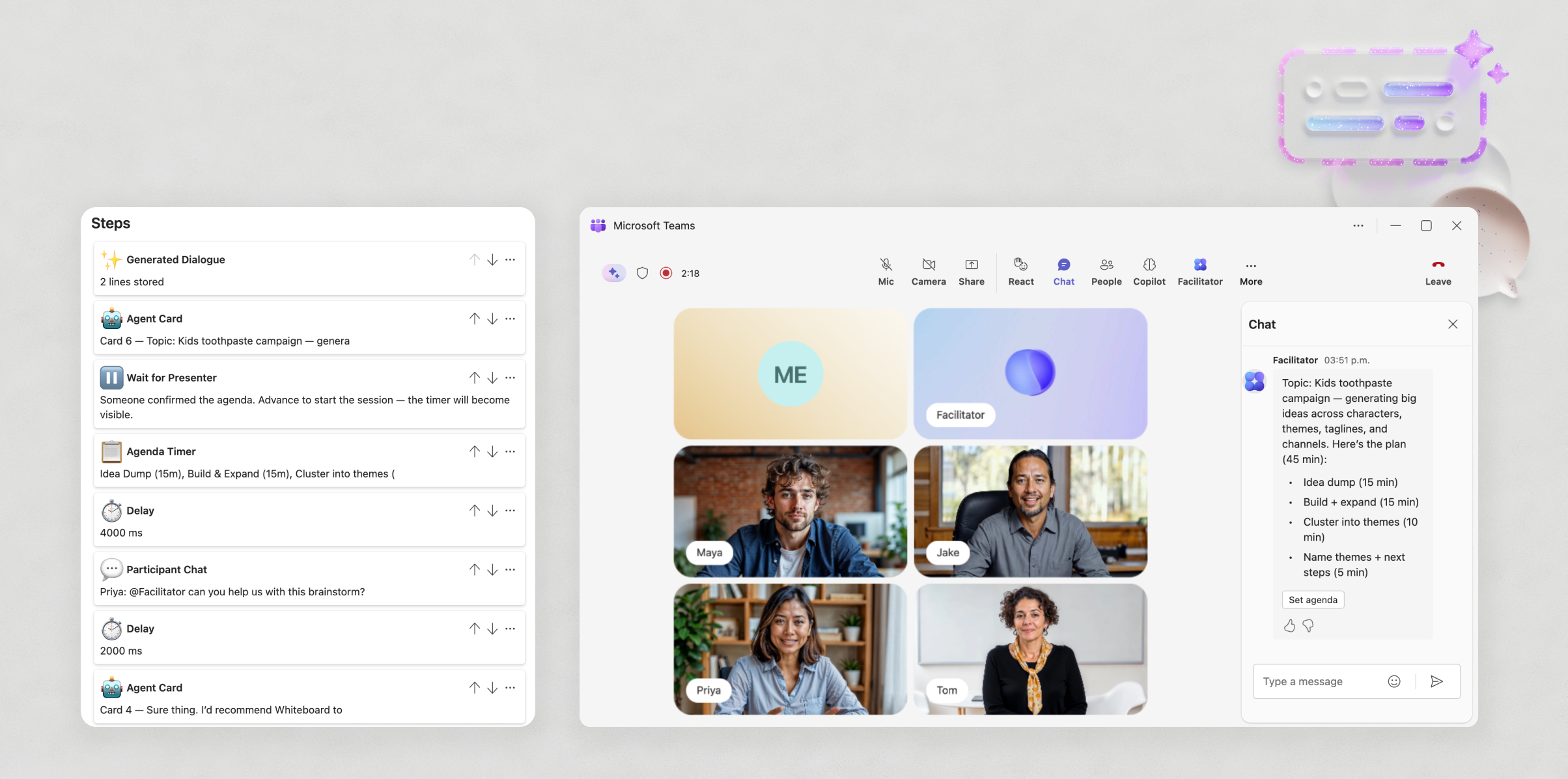Viewport: 1568px width, 779px height.
Task: Select the Generated Dialogue step title
Action: coord(176,259)
